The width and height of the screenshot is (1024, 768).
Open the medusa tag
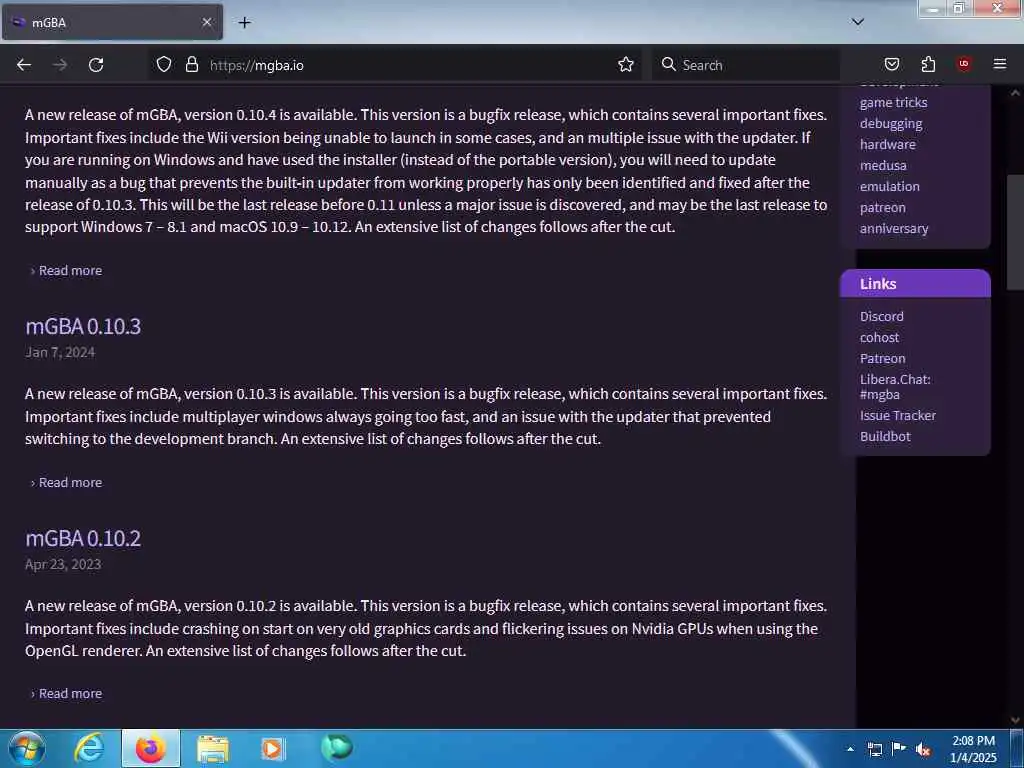(x=883, y=165)
